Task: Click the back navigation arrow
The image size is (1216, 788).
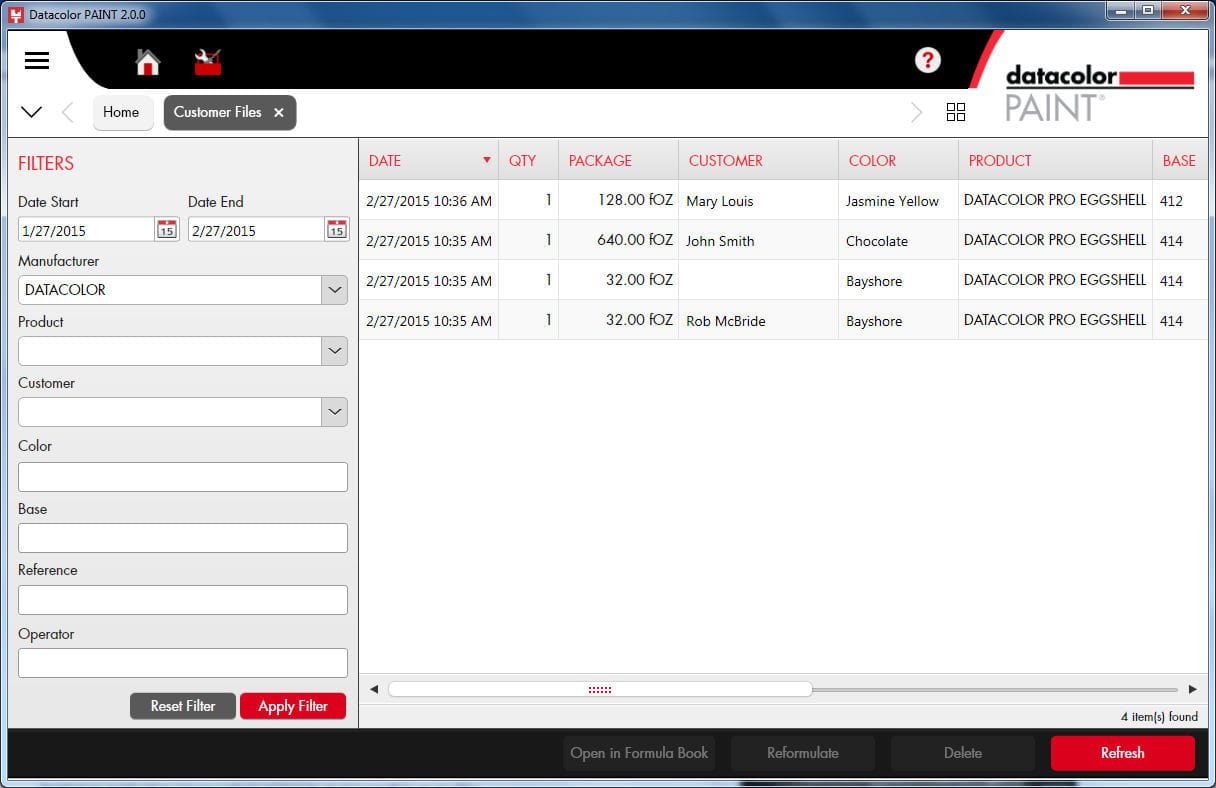Action: click(x=68, y=112)
